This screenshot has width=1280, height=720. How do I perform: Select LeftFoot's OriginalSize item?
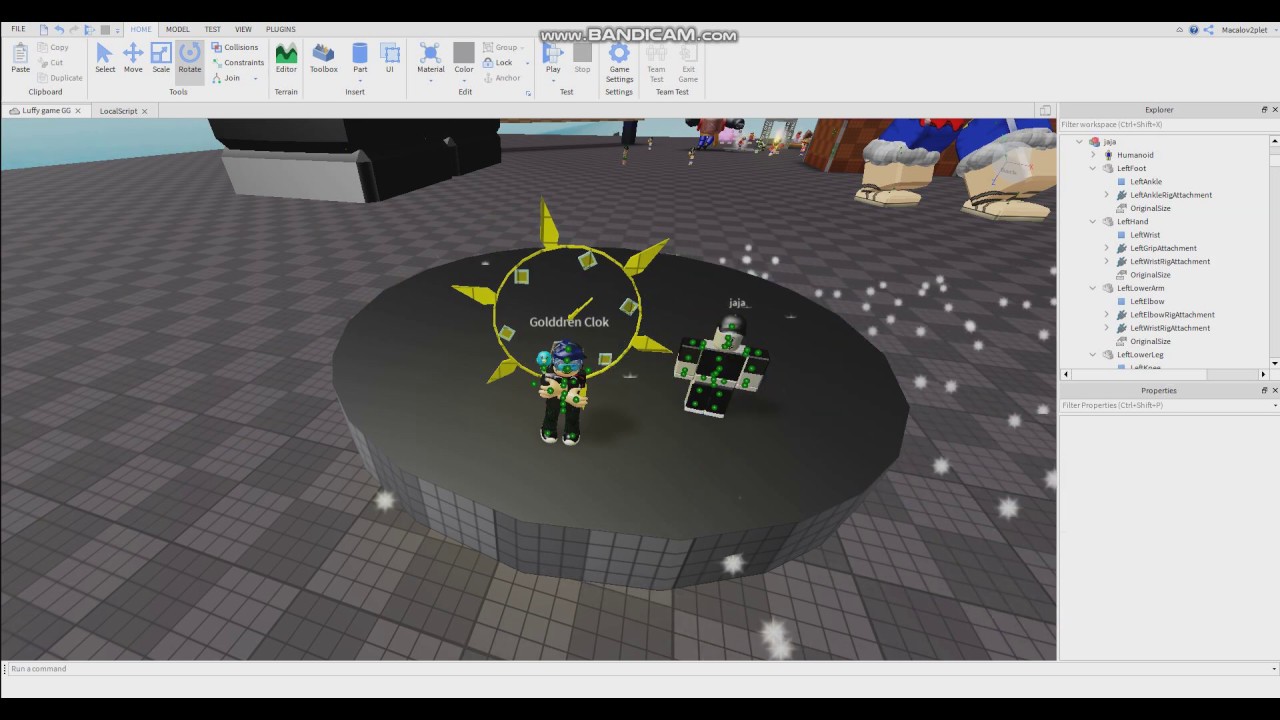1150,208
